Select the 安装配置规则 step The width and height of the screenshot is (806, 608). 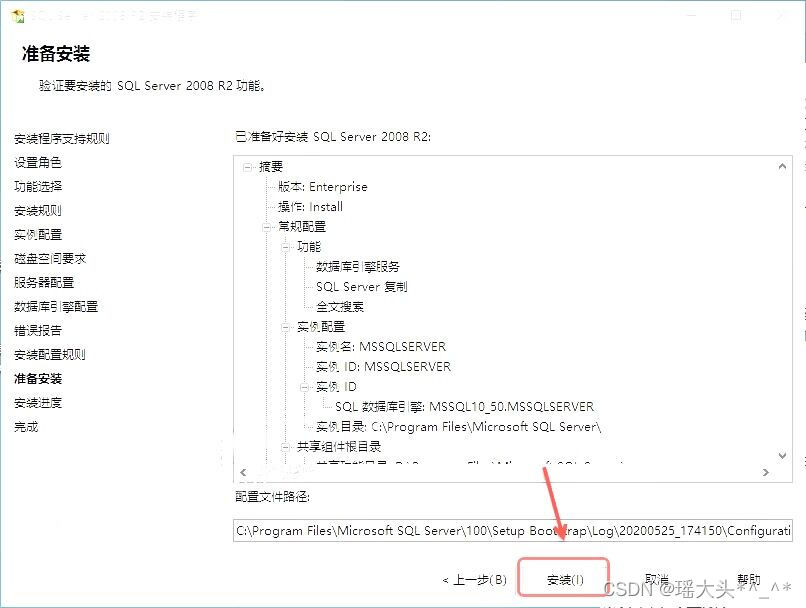pyautogui.click(x=50, y=354)
